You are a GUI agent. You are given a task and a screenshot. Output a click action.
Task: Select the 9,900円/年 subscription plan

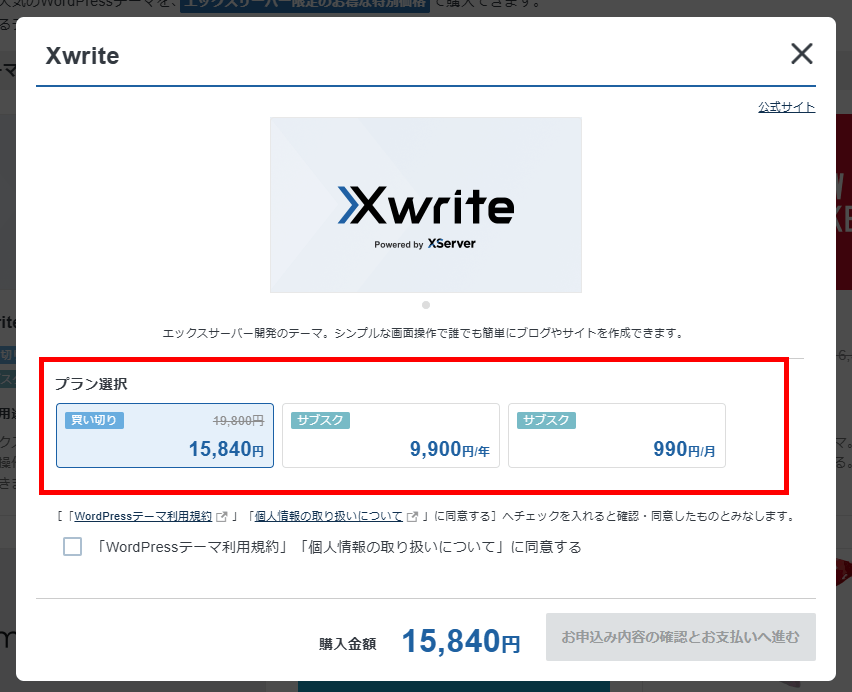point(390,435)
